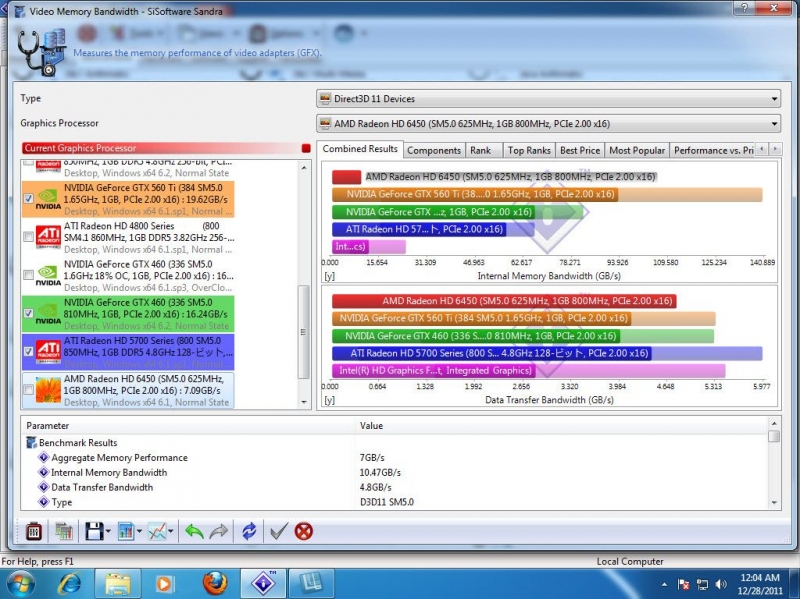Uncheck the GeForce GTX 560 Ti checkbox

(29, 198)
